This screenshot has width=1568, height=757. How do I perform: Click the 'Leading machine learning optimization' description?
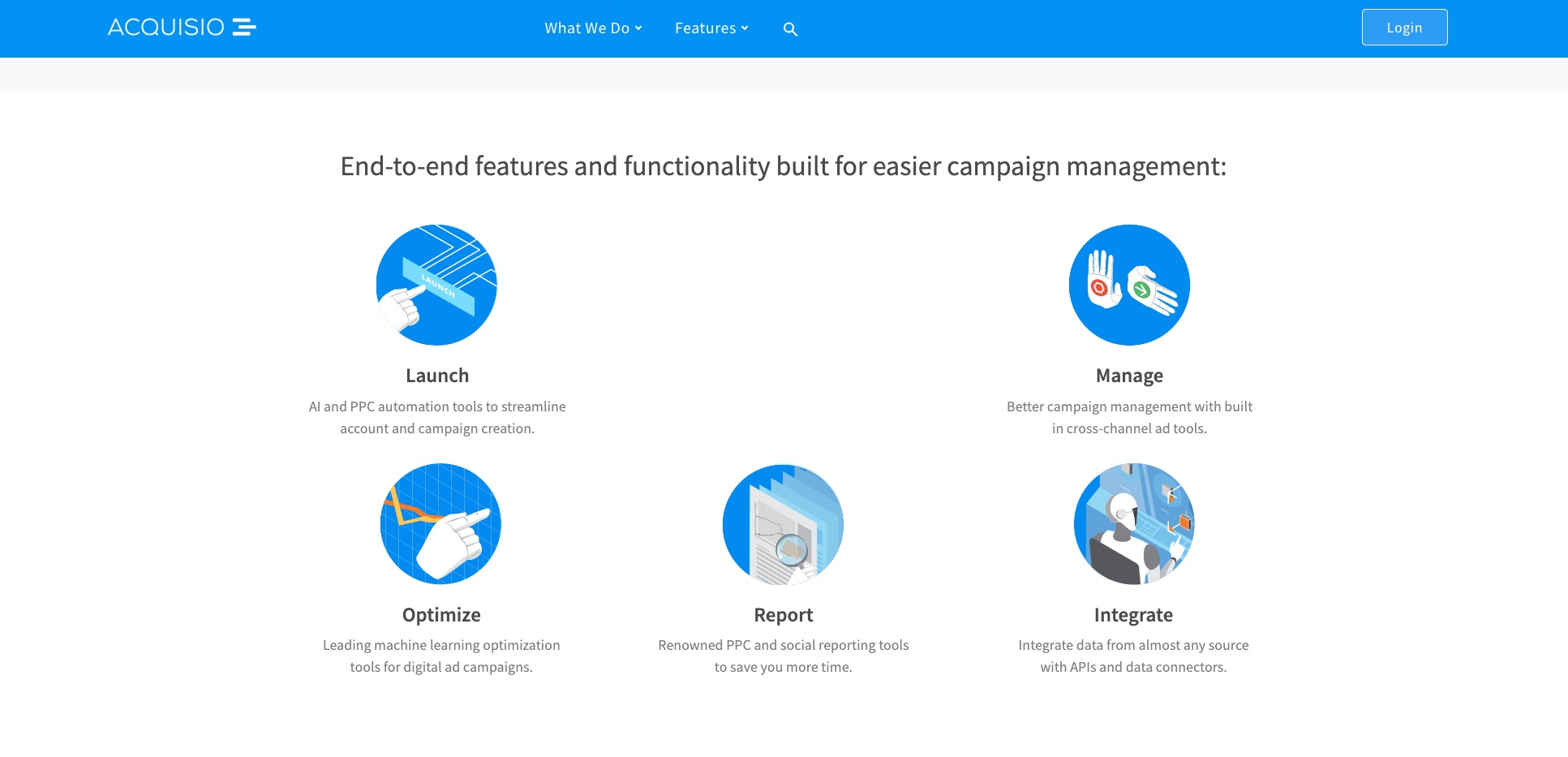click(x=441, y=656)
